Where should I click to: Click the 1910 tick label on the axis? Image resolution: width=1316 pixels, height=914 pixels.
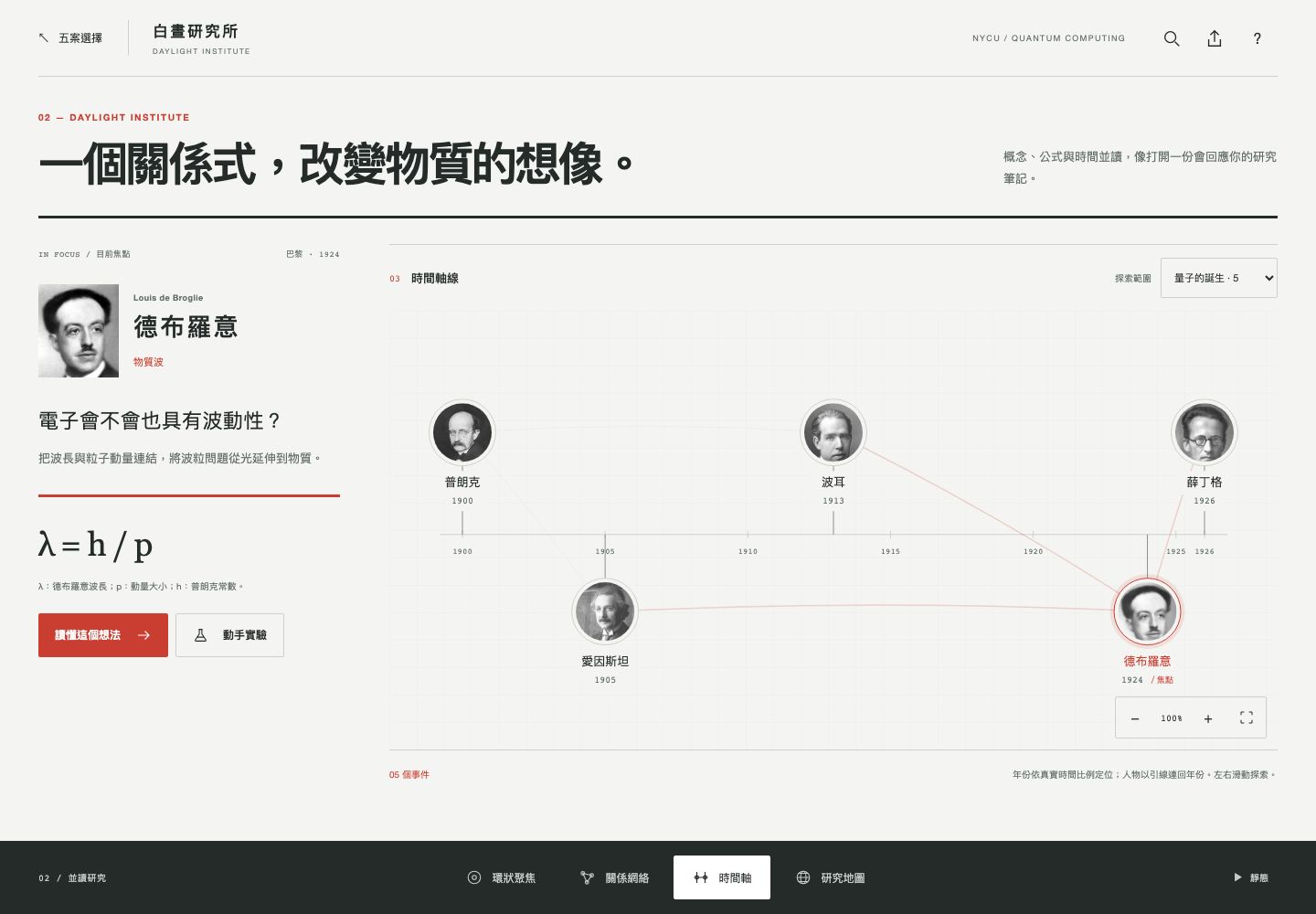[x=748, y=551]
